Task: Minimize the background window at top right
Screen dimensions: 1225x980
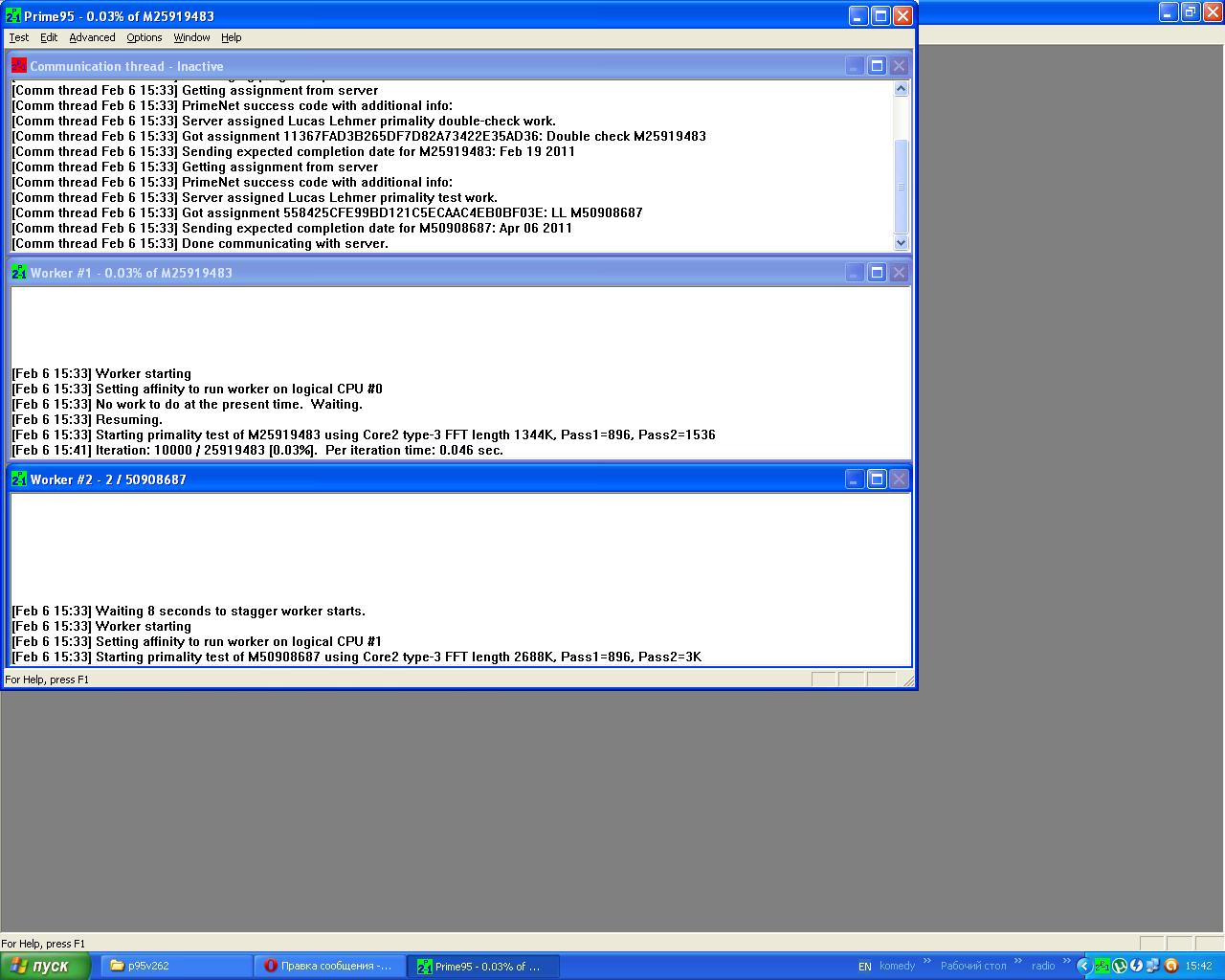Action: (1169, 12)
